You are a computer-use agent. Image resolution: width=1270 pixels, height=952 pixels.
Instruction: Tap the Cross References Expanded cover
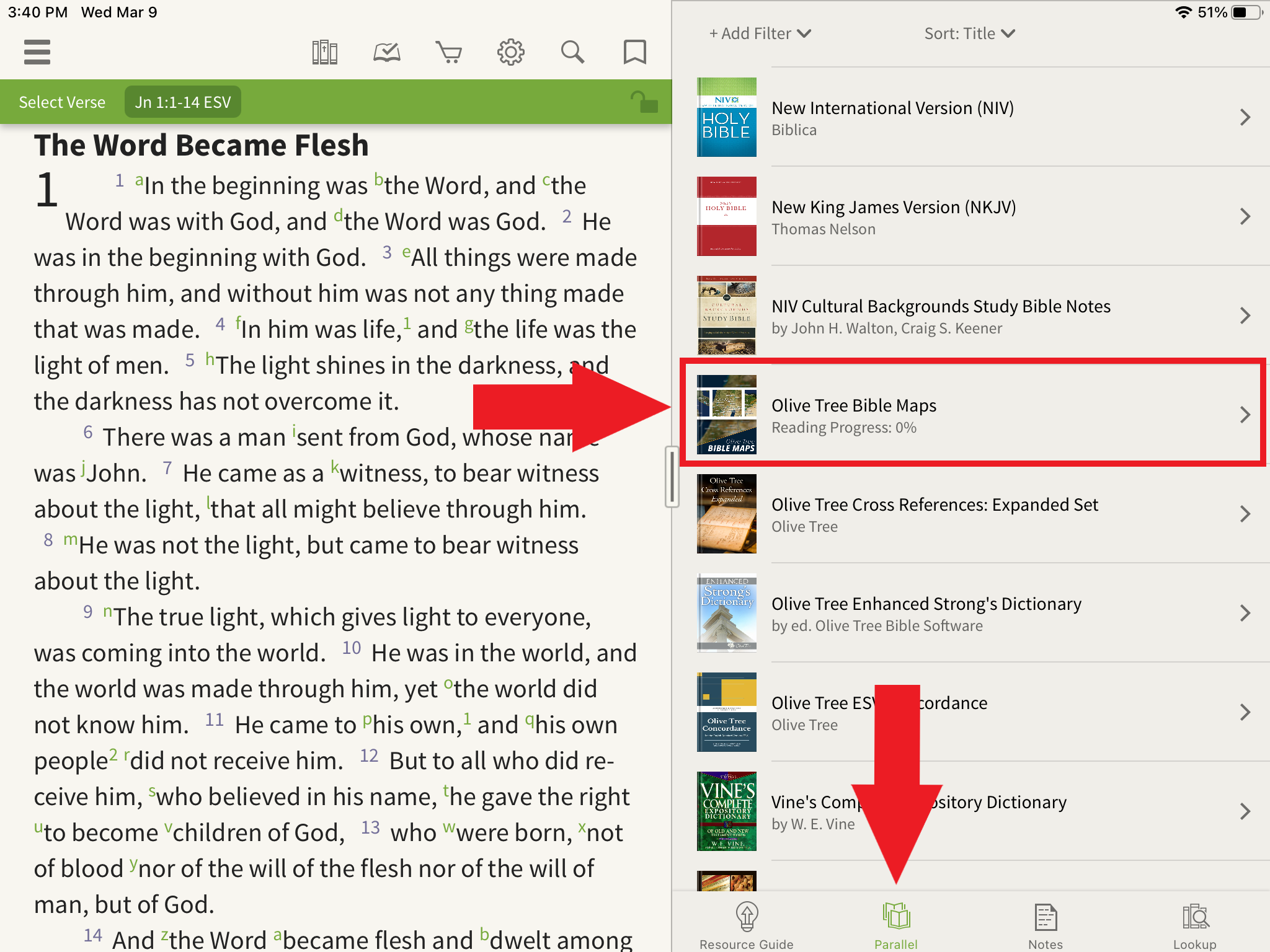[x=726, y=514]
